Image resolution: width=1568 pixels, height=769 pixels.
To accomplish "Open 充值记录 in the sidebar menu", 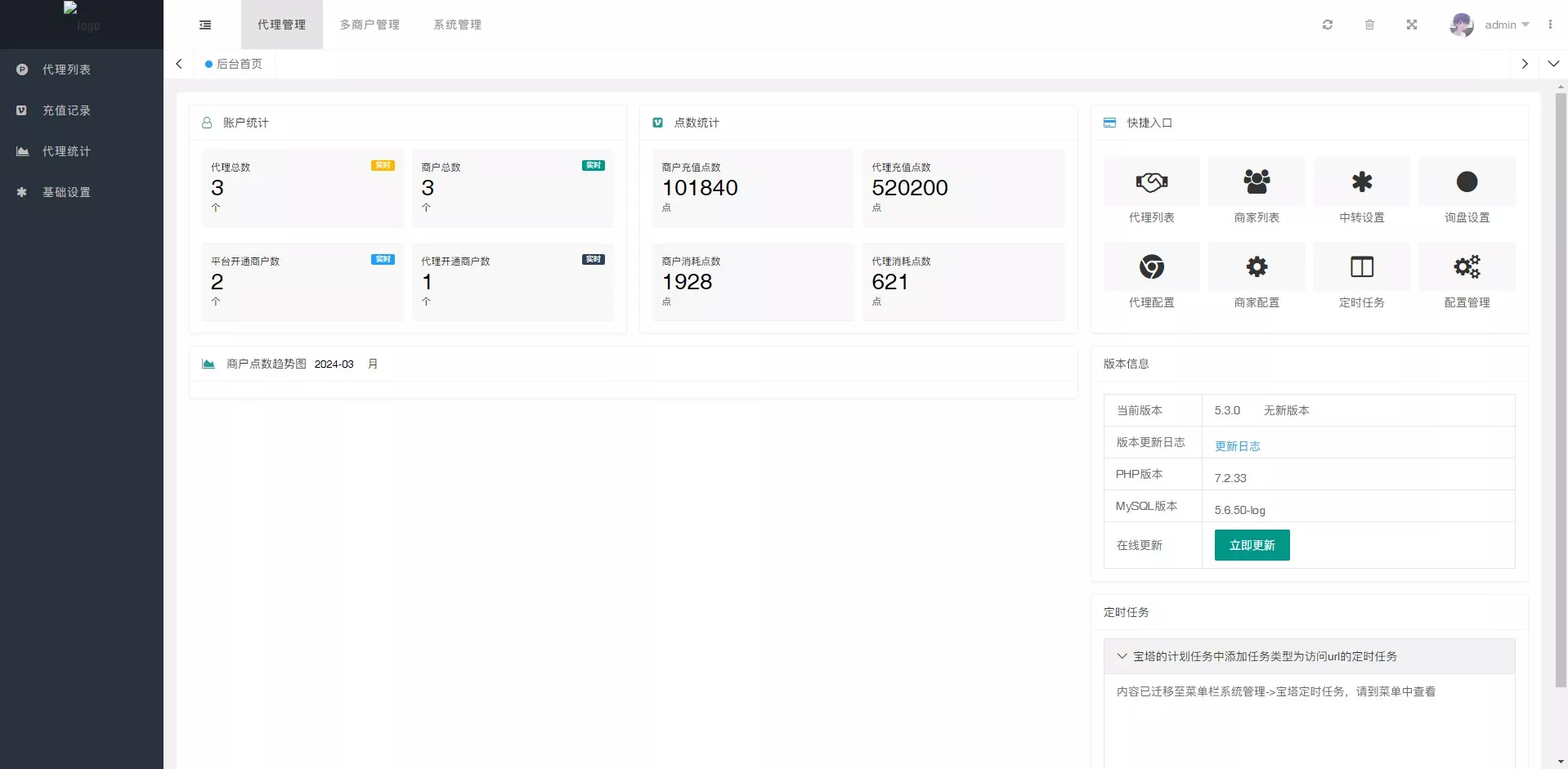I will 66,110.
